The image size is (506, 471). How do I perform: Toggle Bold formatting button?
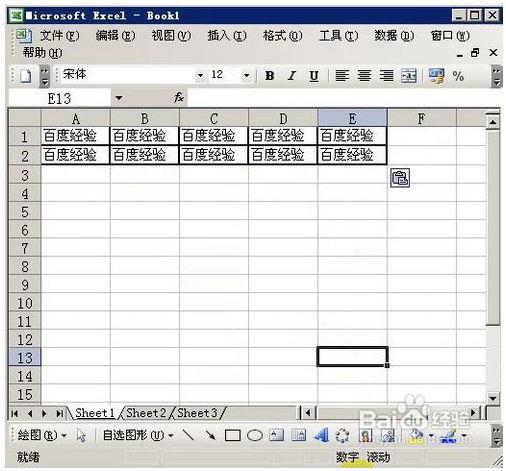point(270,76)
